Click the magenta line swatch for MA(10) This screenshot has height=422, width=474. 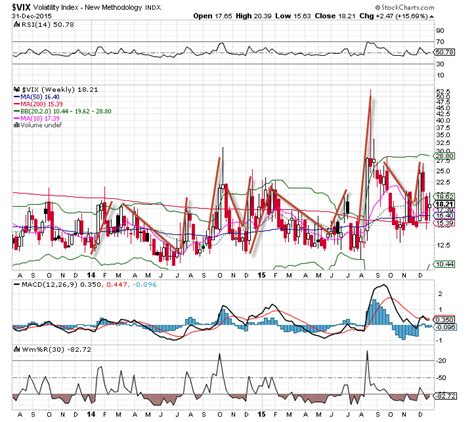(17, 119)
